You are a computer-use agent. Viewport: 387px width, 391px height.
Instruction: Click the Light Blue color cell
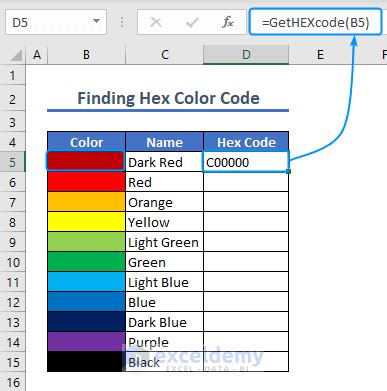coord(86,282)
